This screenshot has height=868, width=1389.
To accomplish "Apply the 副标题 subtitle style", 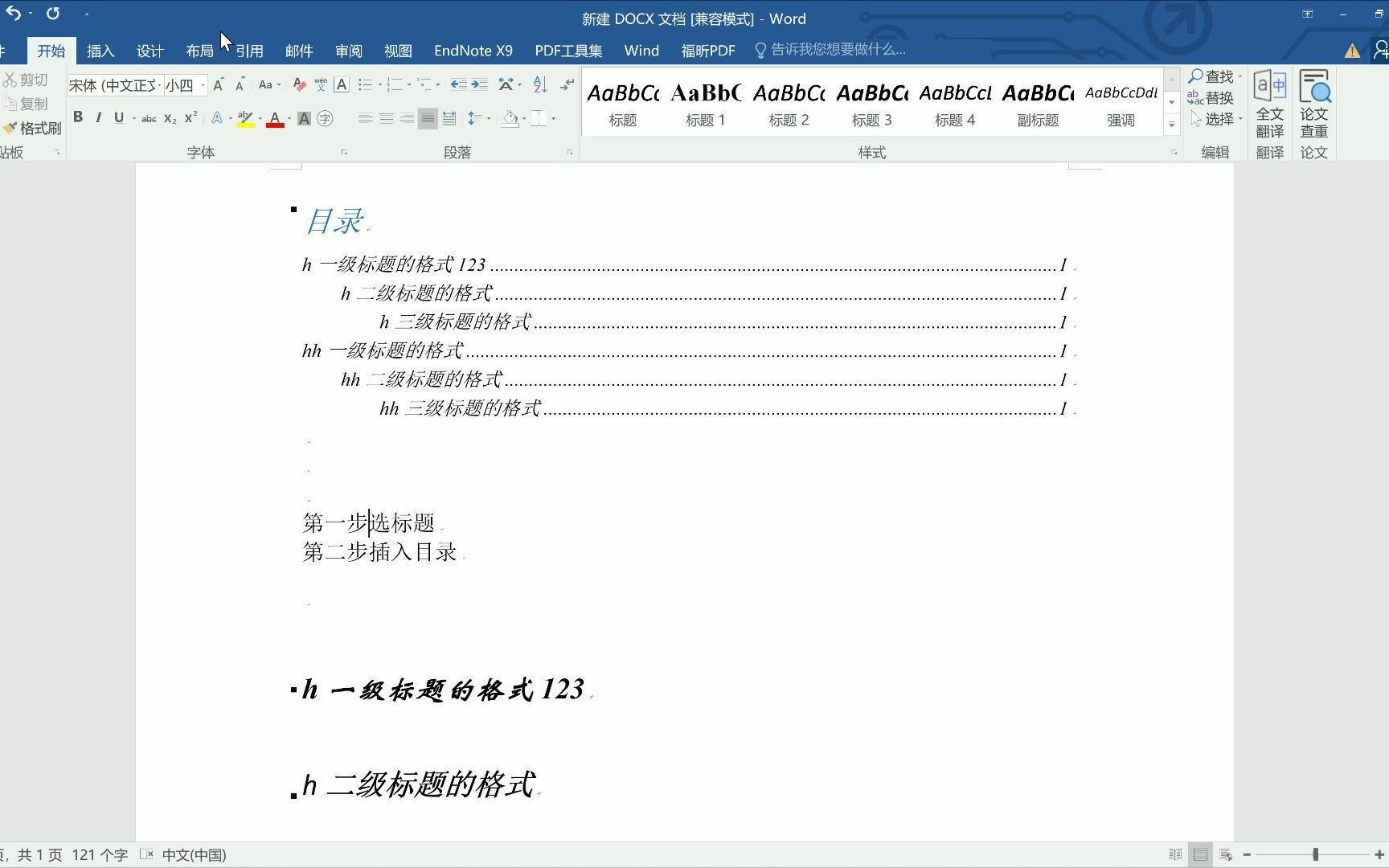I will 1038,103.
